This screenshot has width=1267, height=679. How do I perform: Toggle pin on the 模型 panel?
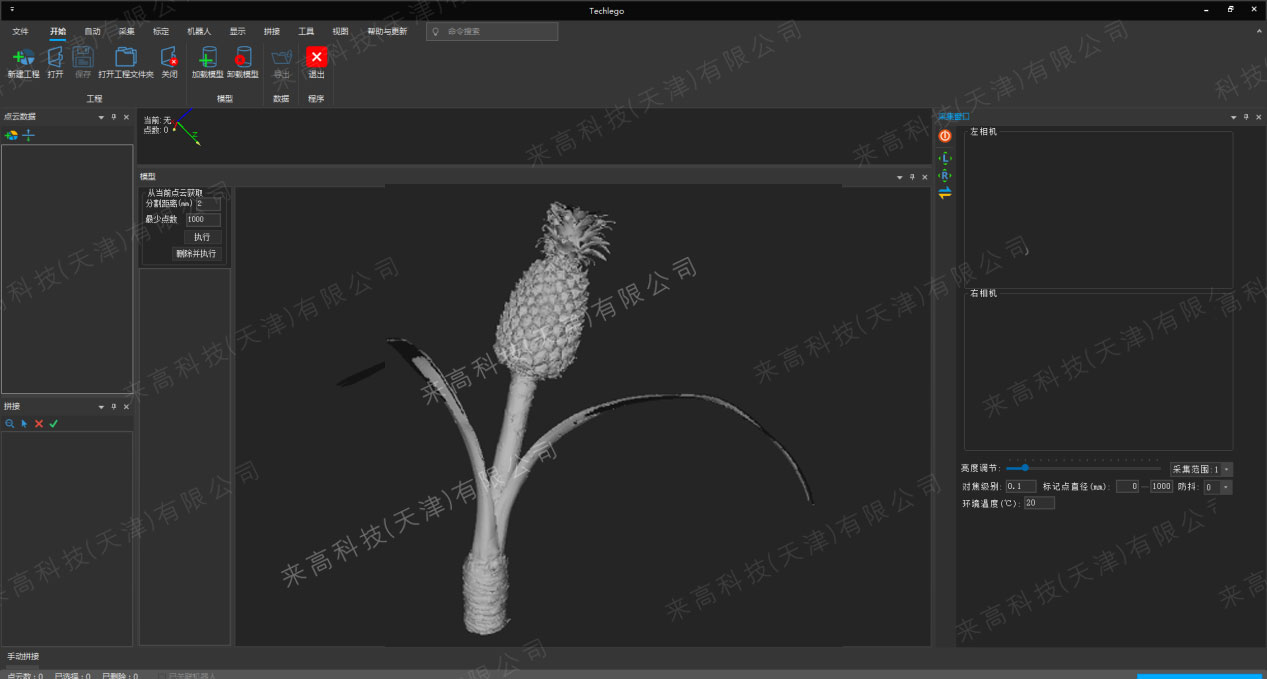point(912,177)
